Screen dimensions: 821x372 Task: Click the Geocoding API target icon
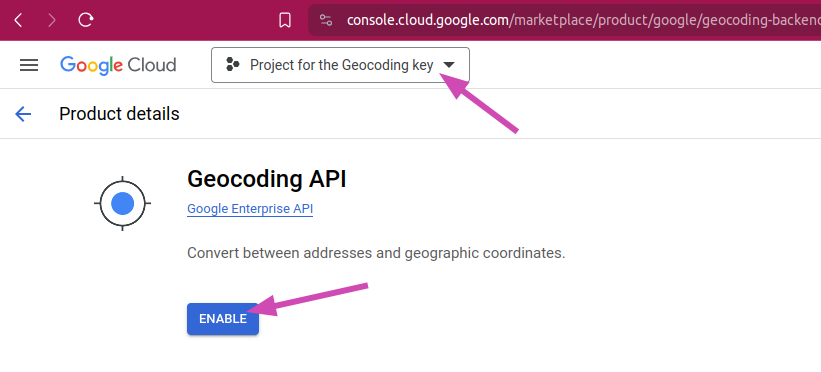click(123, 203)
